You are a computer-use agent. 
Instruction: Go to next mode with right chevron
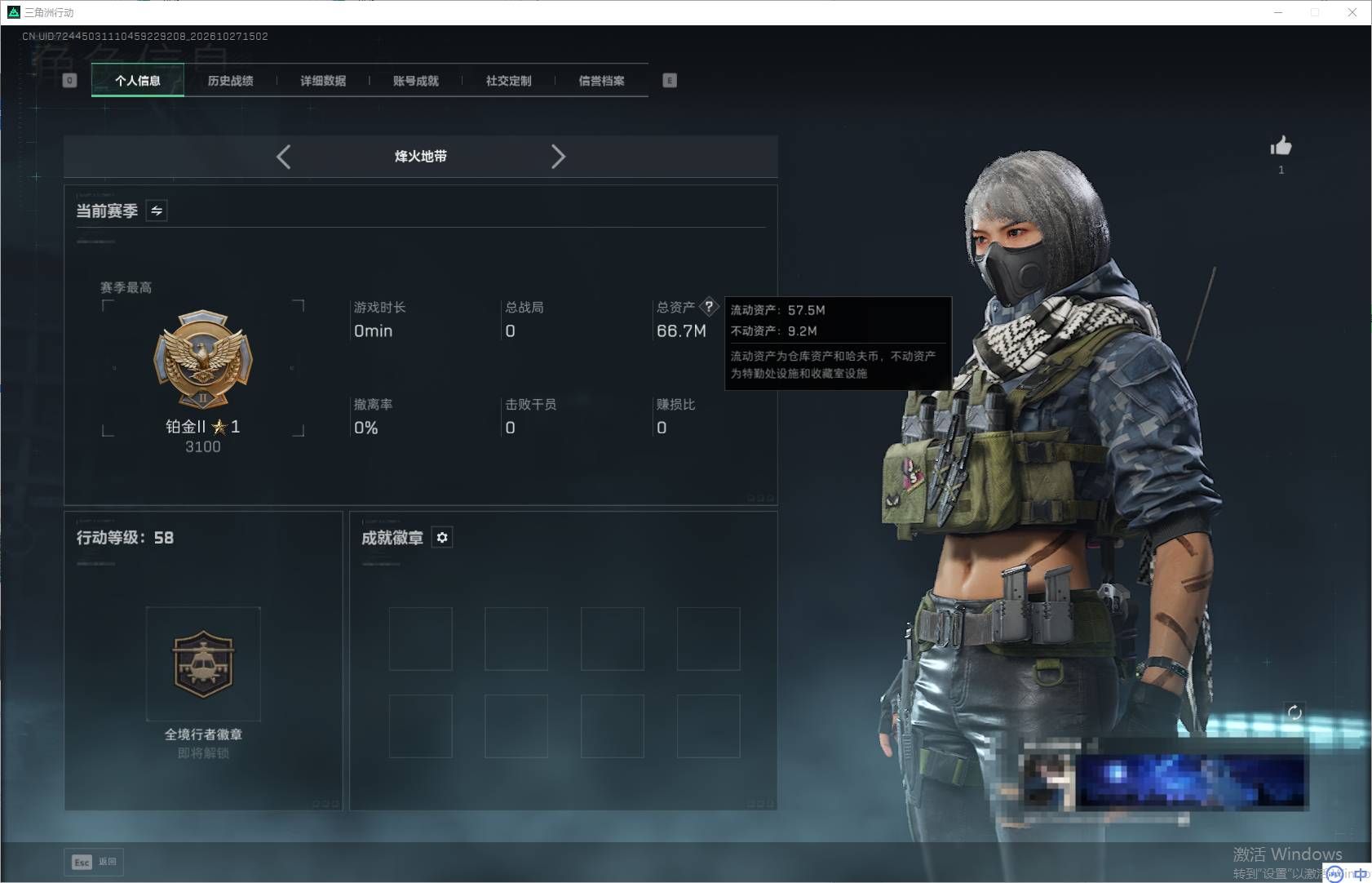click(558, 157)
